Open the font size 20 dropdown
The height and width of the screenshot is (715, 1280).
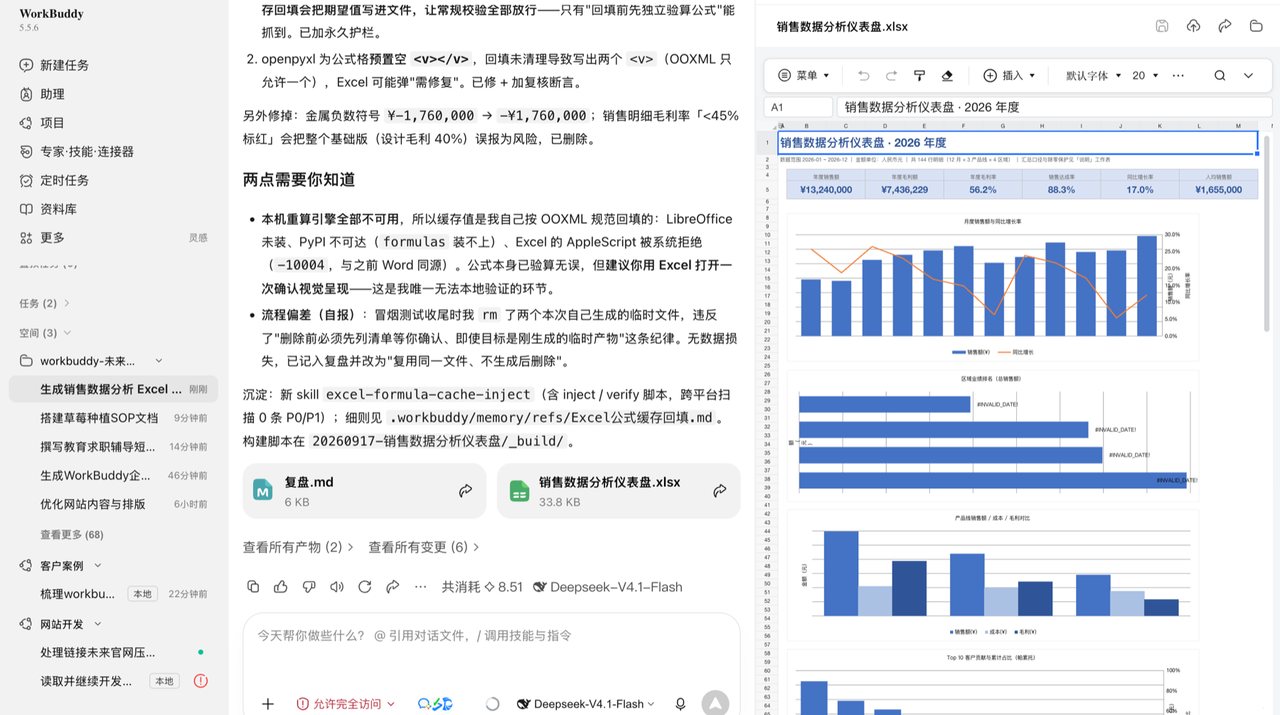click(x=1145, y=75)
